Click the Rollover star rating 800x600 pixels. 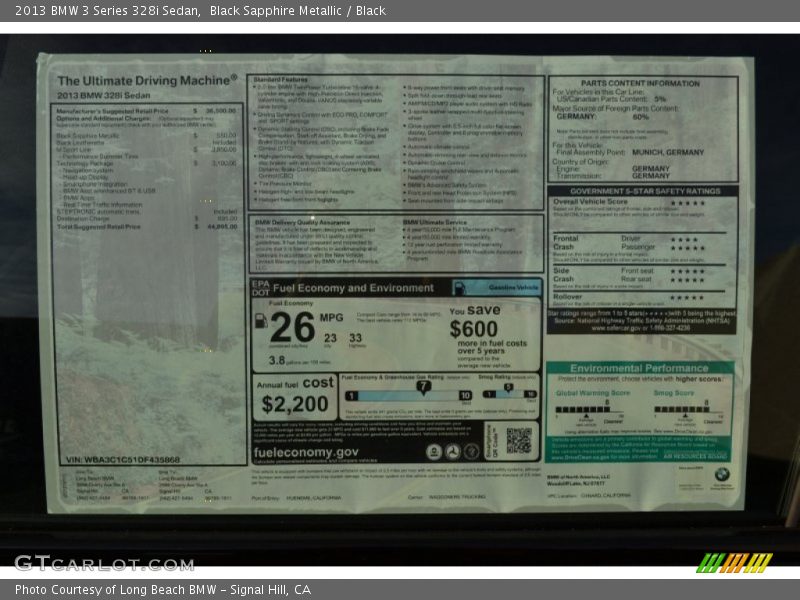687,297
